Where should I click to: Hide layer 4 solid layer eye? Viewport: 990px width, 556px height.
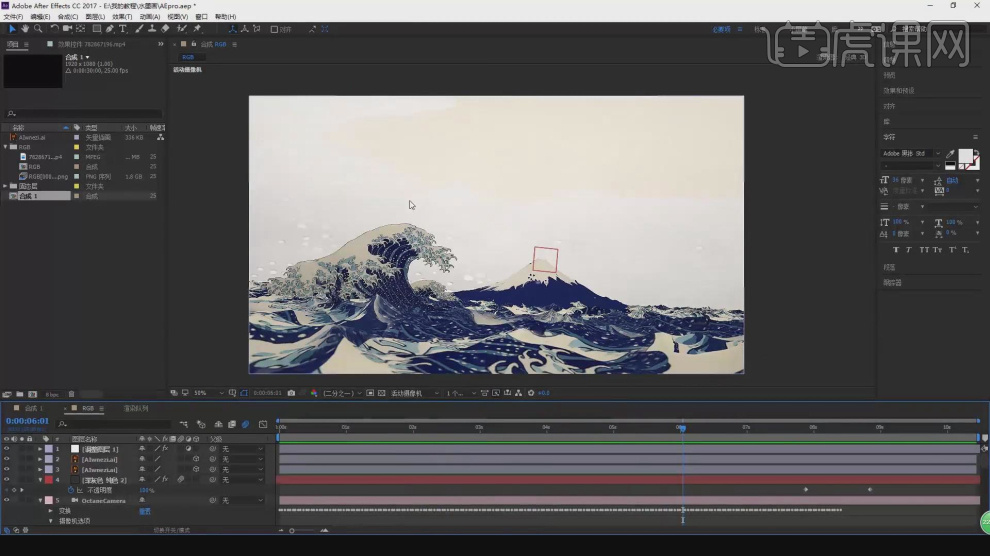coord(6,480)
